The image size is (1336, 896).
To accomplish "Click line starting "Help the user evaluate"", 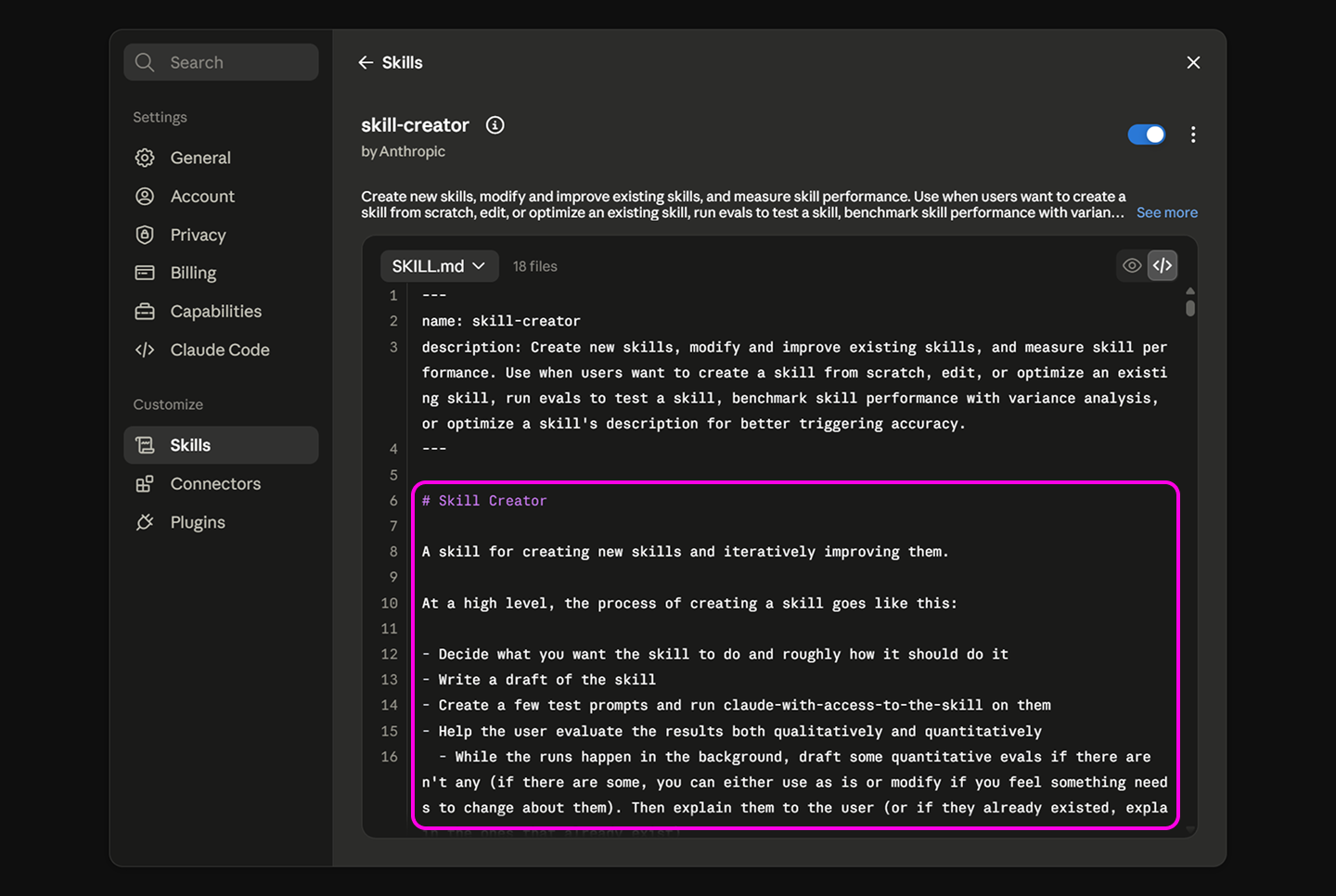I will click(x=732, y=731).
